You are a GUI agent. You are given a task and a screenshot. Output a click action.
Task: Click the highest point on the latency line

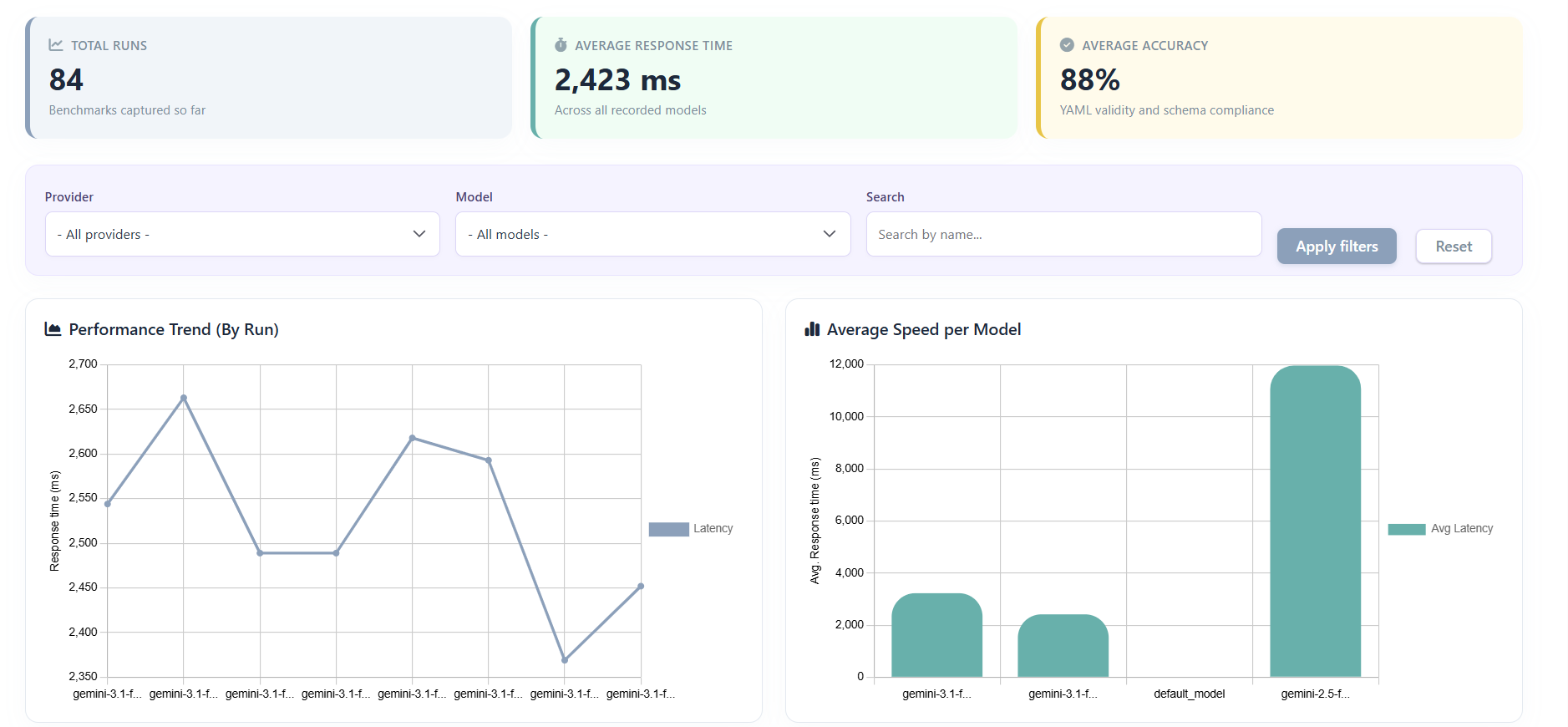(x=184, y=398)
